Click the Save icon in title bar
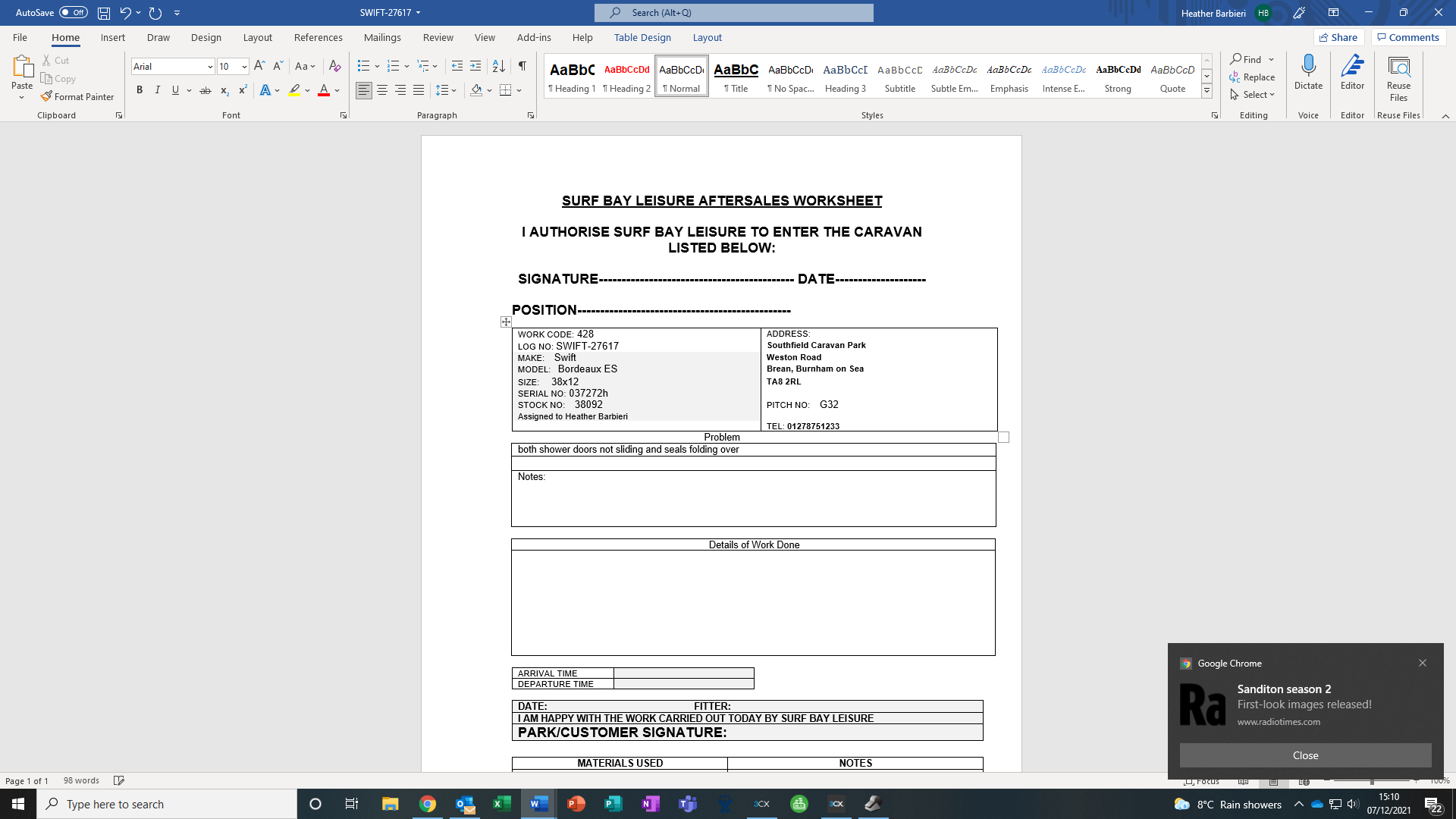Image resolution: width=1456 pixels, height=819 pixels. [x=104, y=13]
